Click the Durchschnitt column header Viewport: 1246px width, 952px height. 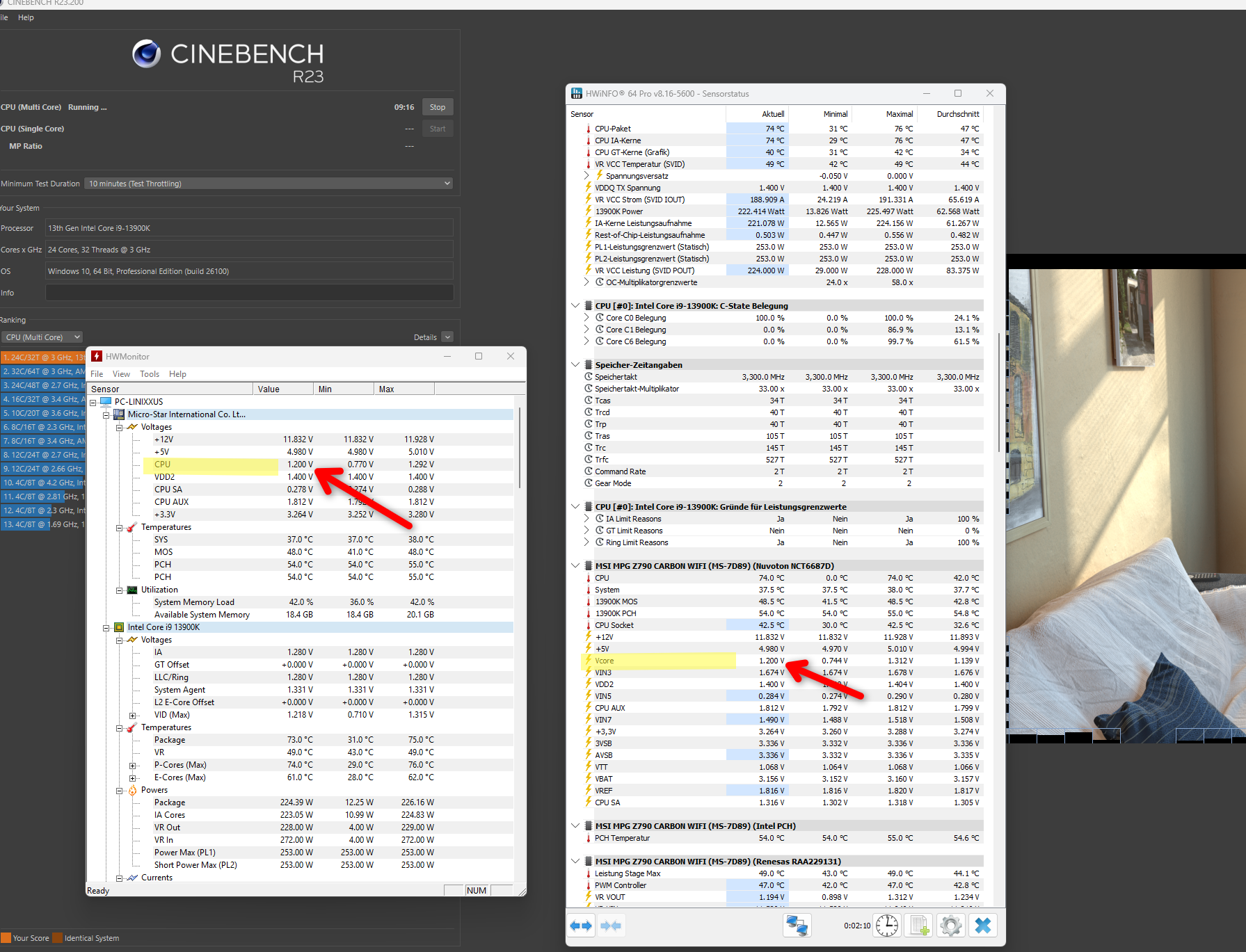pyautogui.click(x=950, y=114)
